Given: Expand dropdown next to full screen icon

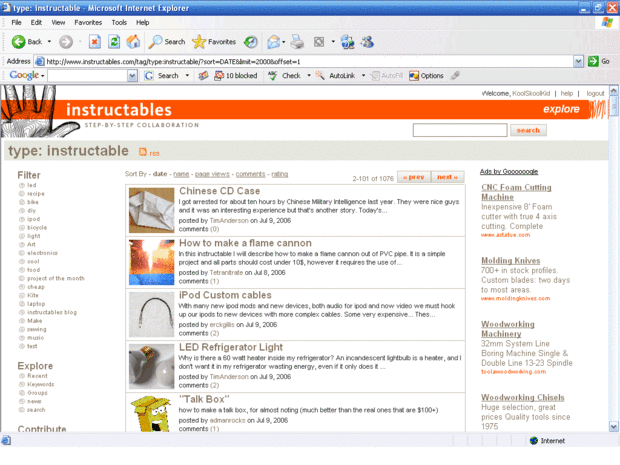Looking at the screenshot, I should click(333, 42).
